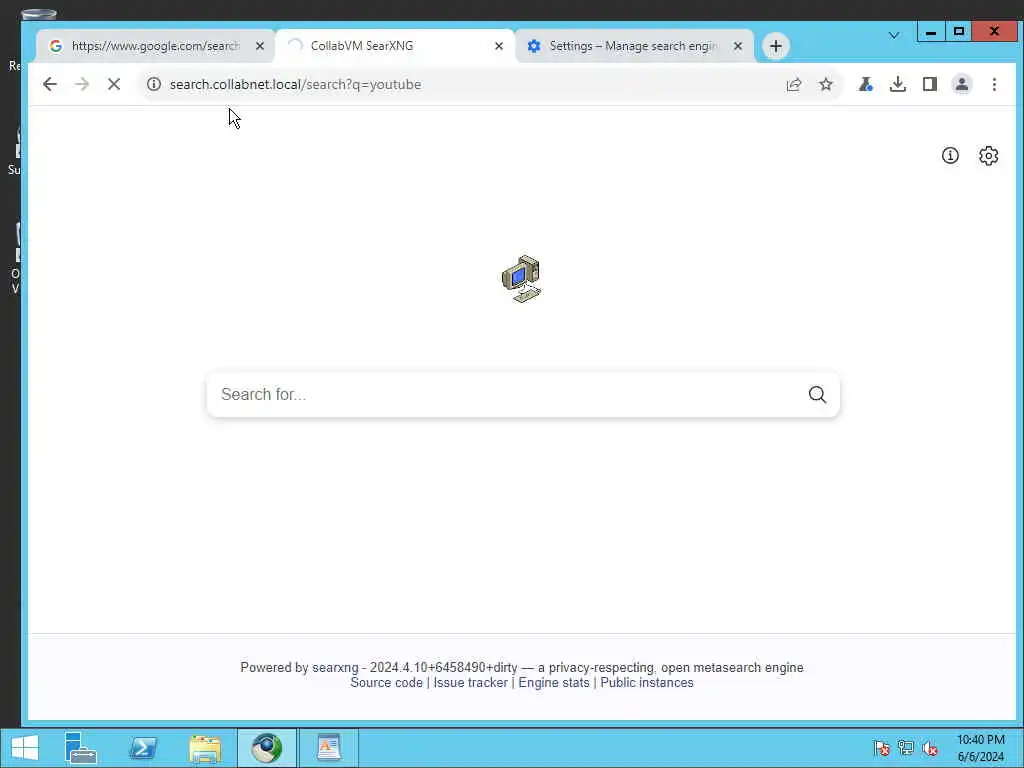Switch to Settings – Manage search engines tab
Screen dimensions: 1024x768
[x=633, y=46]
